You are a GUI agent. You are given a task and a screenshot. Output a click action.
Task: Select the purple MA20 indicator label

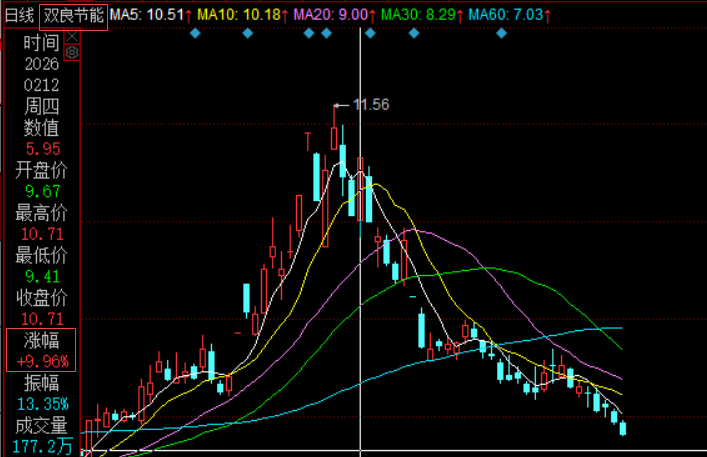[335, 15]
